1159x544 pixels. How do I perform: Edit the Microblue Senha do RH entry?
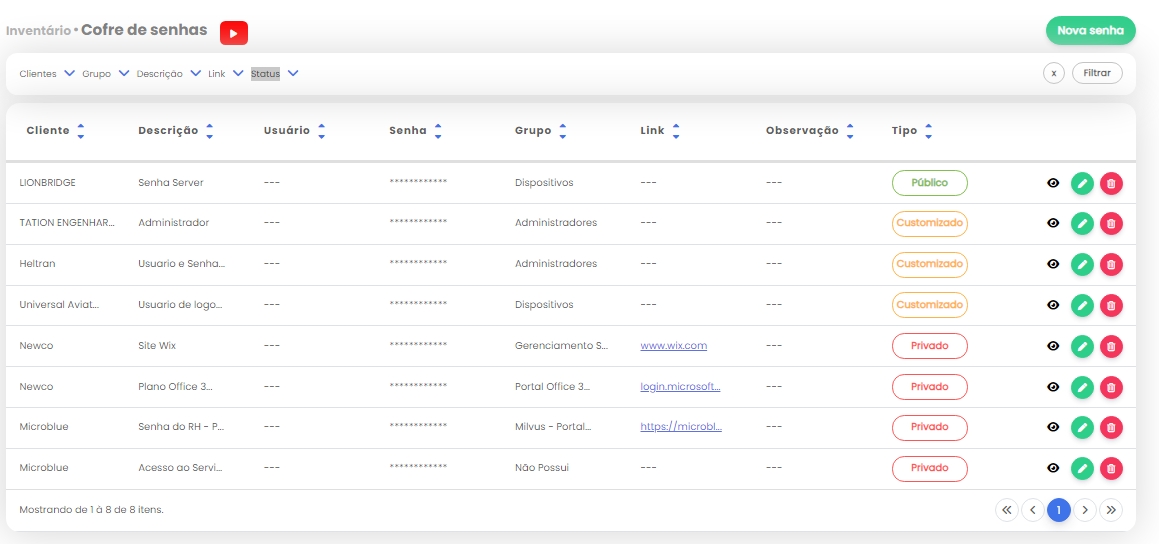pyautogui.click(x=1082, y=427)
